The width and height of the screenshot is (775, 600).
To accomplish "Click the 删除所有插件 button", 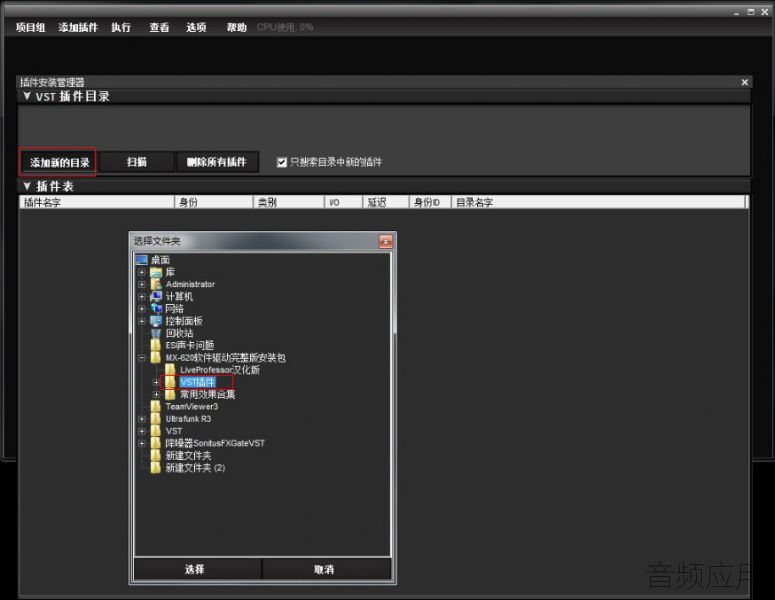I will [216, 162].
